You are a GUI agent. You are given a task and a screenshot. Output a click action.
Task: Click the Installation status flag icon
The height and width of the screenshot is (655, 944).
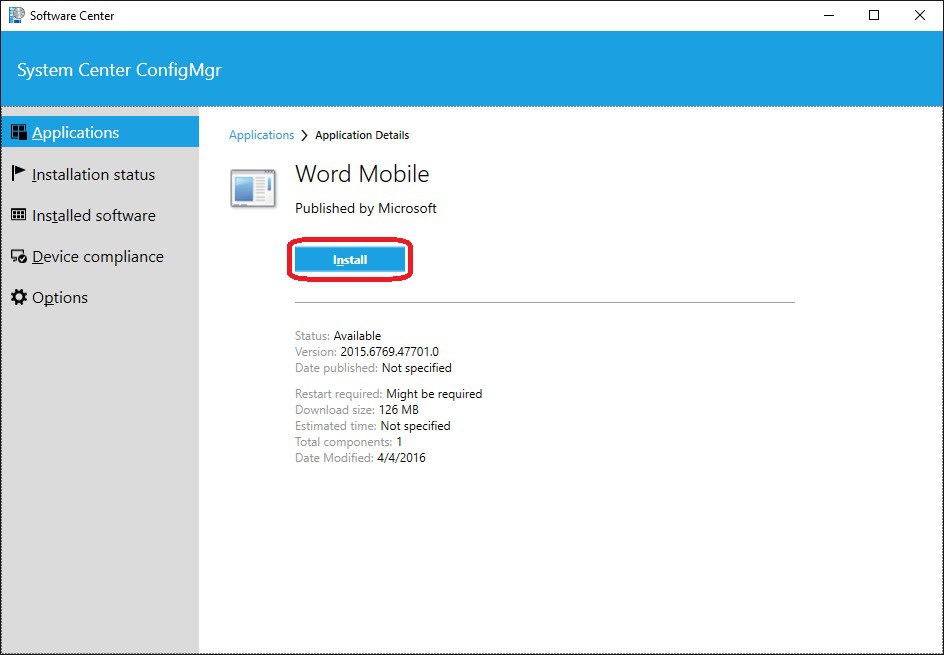click(x=19, y=173)
